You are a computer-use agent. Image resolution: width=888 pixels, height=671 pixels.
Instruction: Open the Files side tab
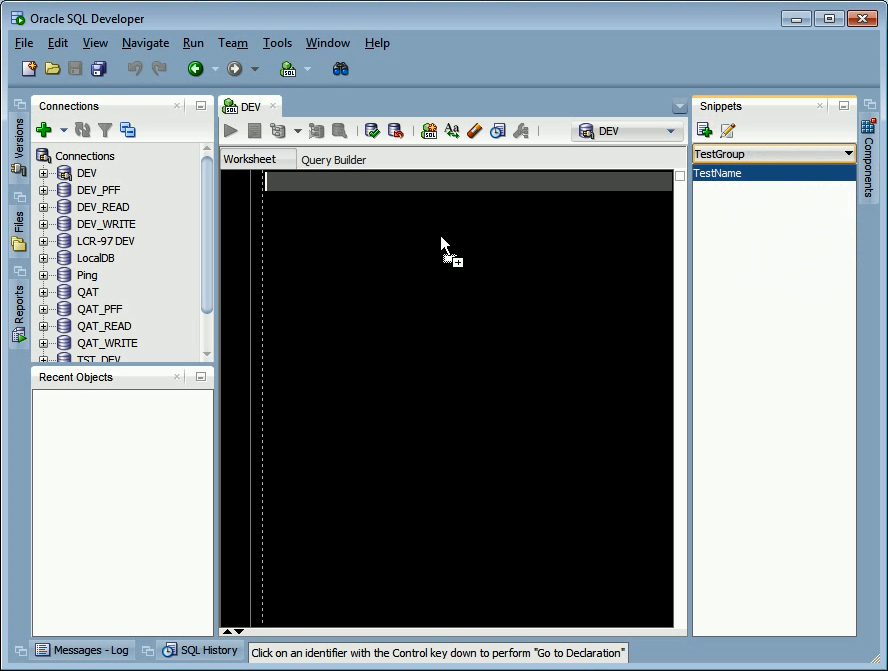[19, 230]
